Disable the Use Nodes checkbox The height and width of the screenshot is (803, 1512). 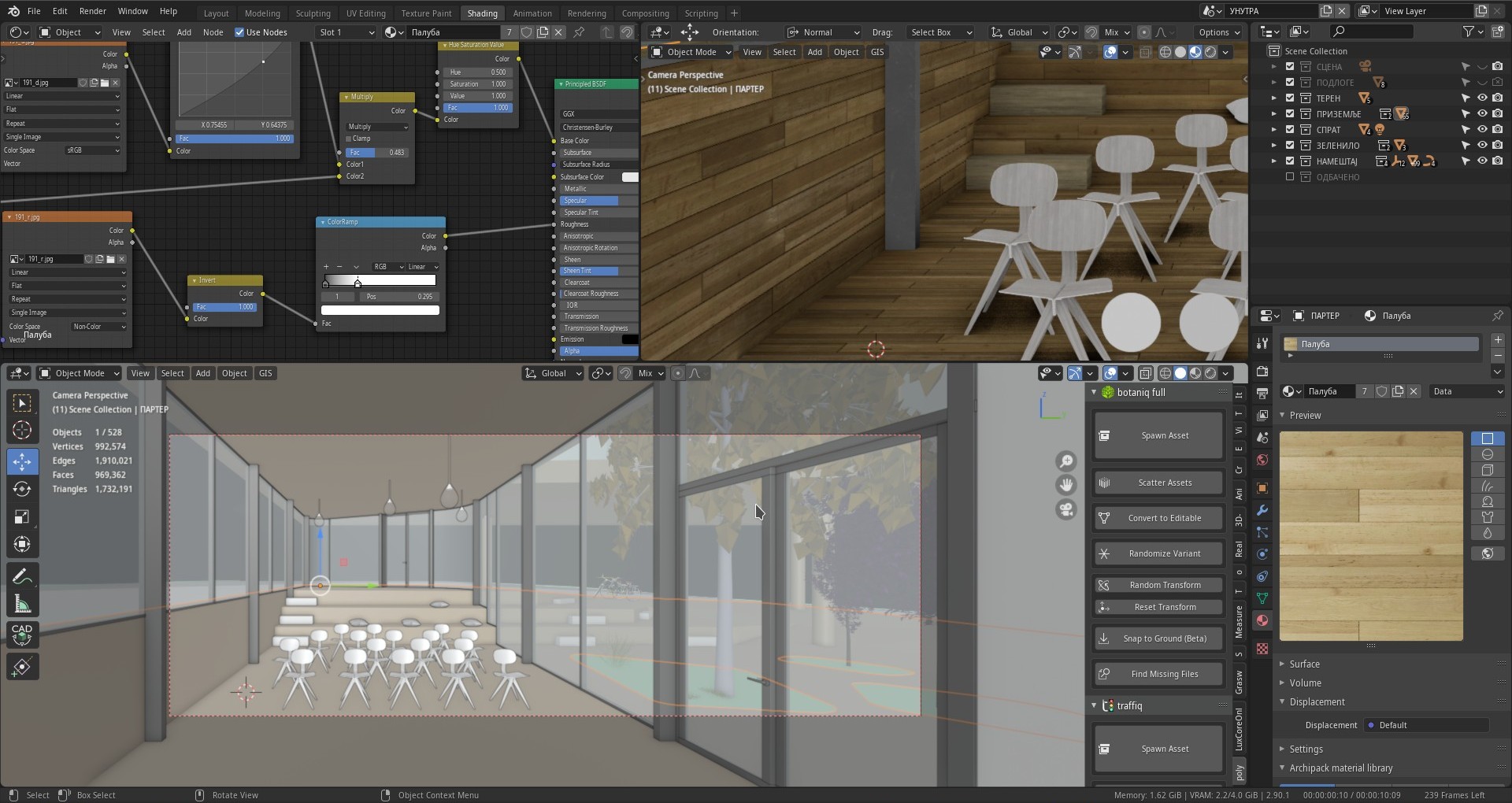coord(239,32)
